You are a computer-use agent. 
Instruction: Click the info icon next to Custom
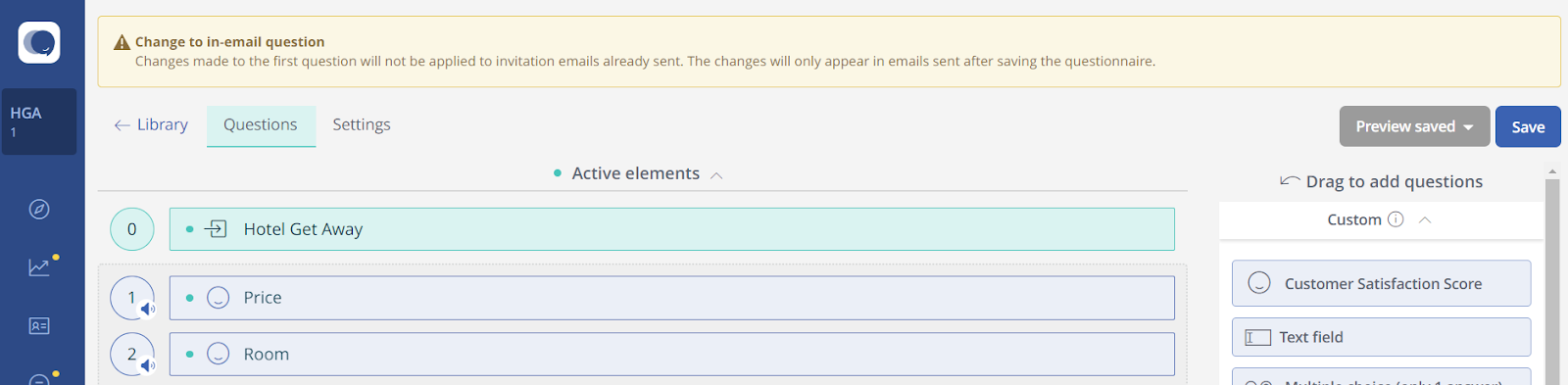1396,219
